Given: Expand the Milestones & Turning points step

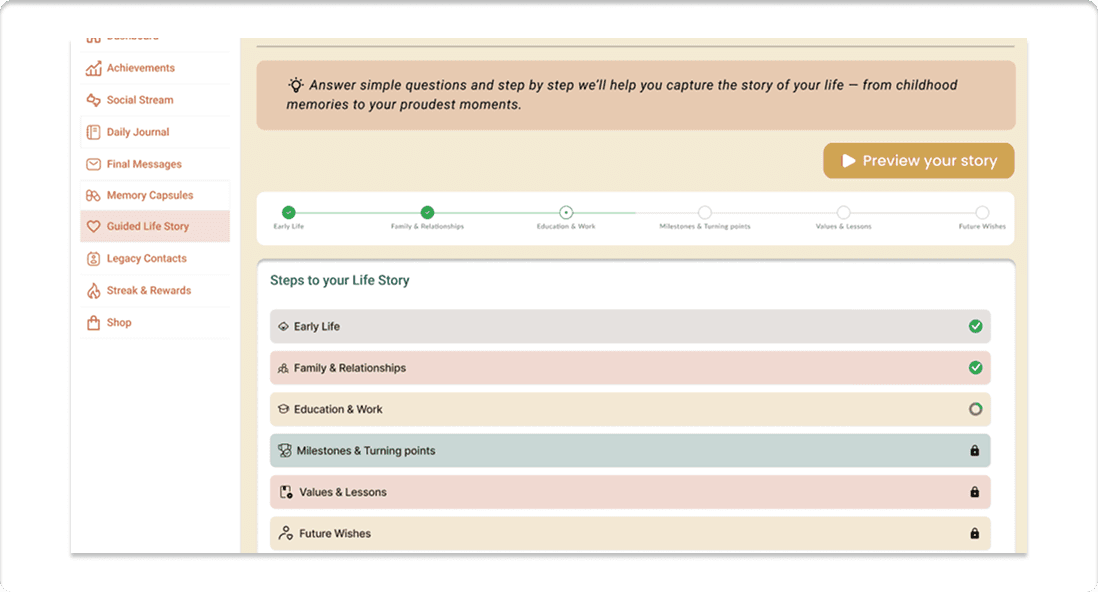Looking at the screenshot, I should pos(629,450).
